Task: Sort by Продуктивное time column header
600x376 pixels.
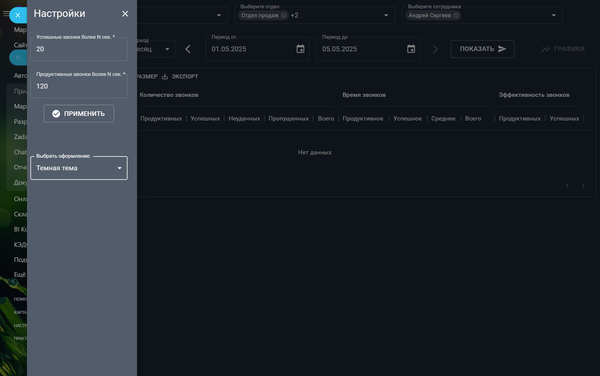Action: (x=363, y=119)
